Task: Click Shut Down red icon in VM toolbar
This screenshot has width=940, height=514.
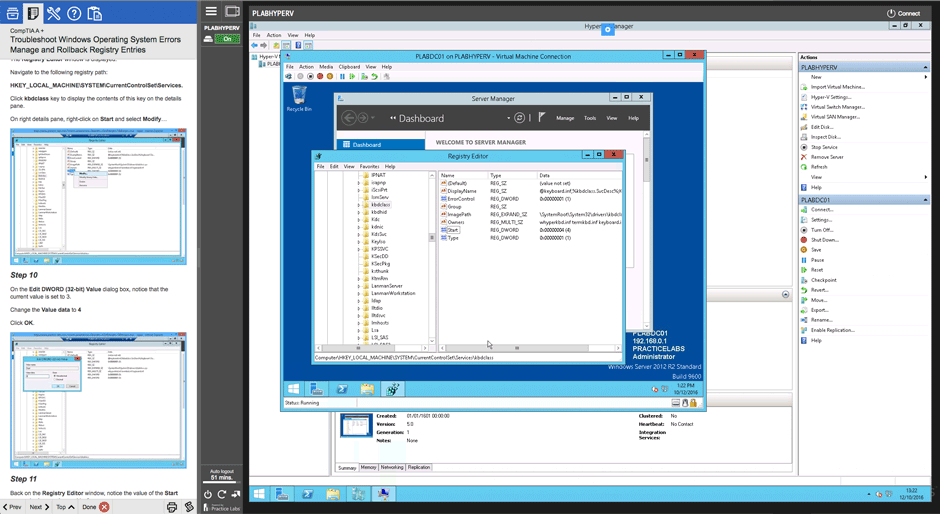Action: 320,76
